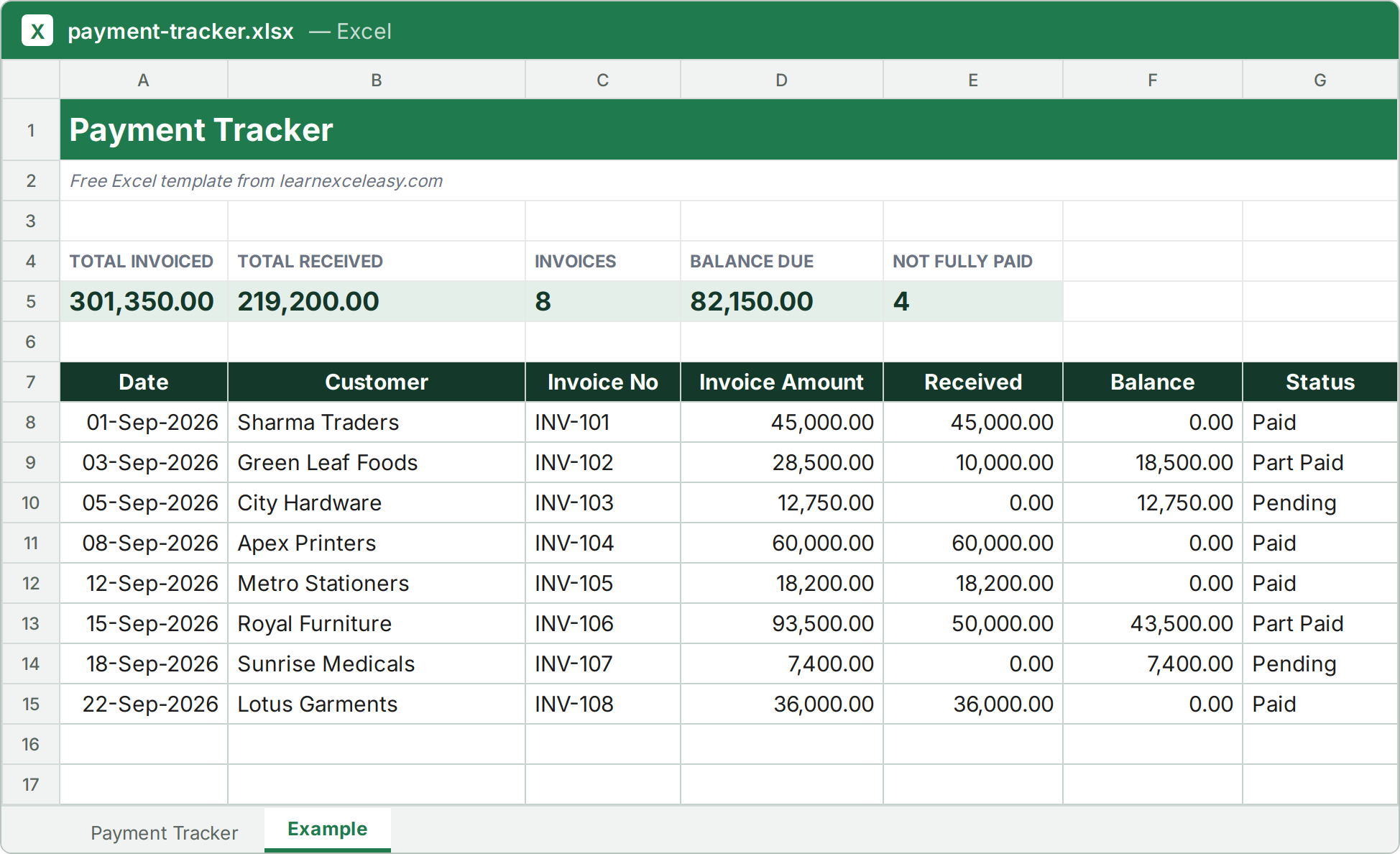Select Royal Furniture invoice amount 93,500.00
Image resolution: width=1400 pixels, height=854 pixels.
pyautogui.click(x=781, y=623)
